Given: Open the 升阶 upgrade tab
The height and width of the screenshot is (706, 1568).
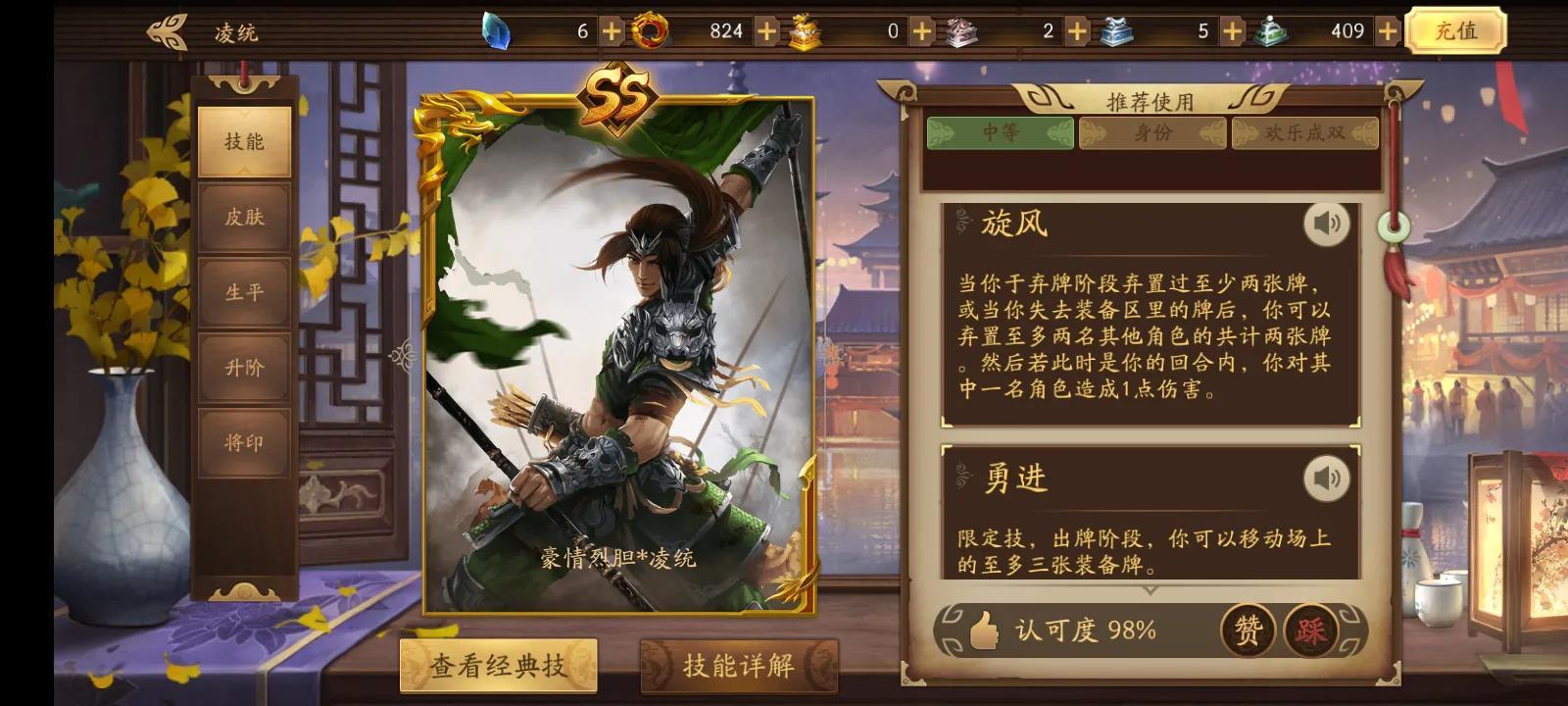Looking at the screenshot, I should (x=244, y=368).
